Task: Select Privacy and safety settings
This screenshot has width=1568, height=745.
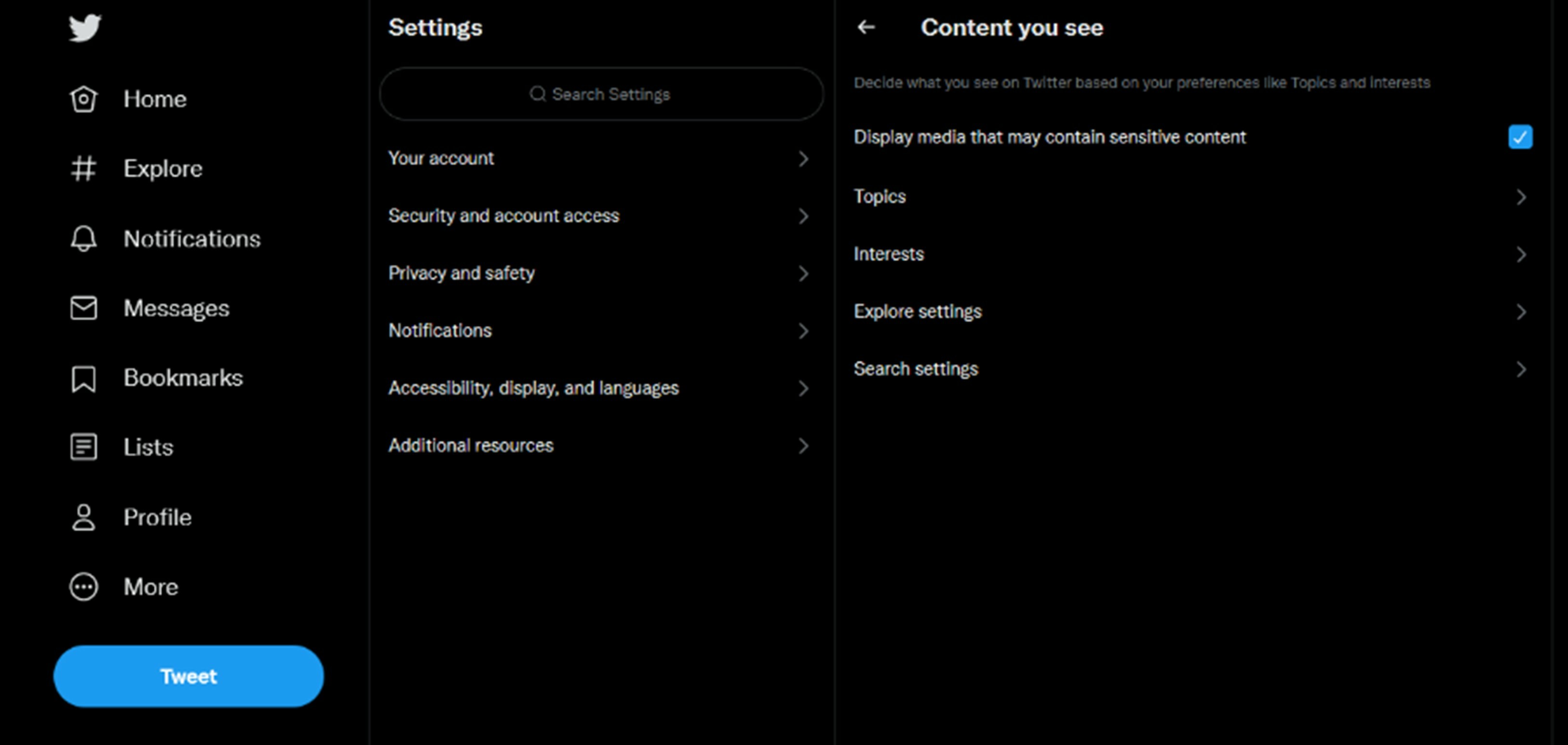Action: pos(600,273)
